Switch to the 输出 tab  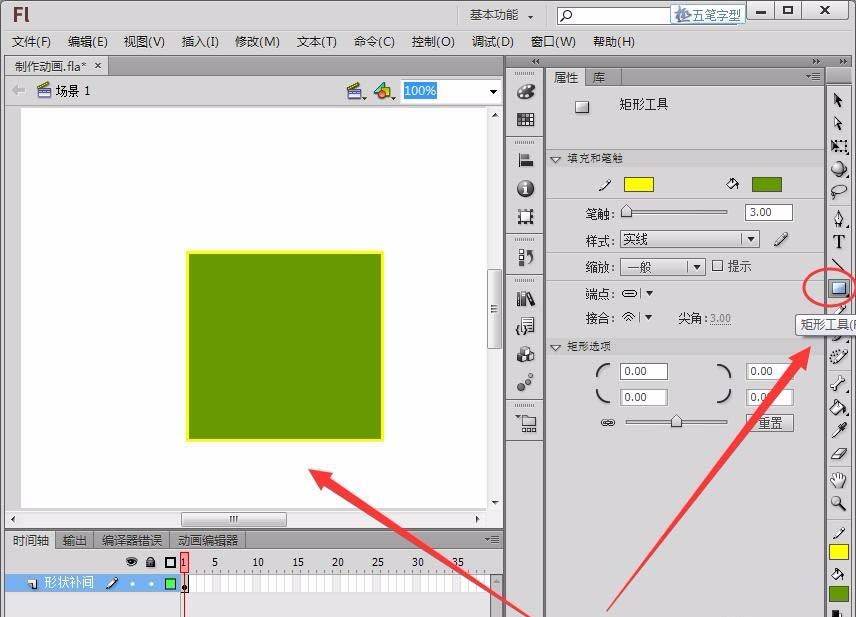pyautogui.click(x=75, y=541)
